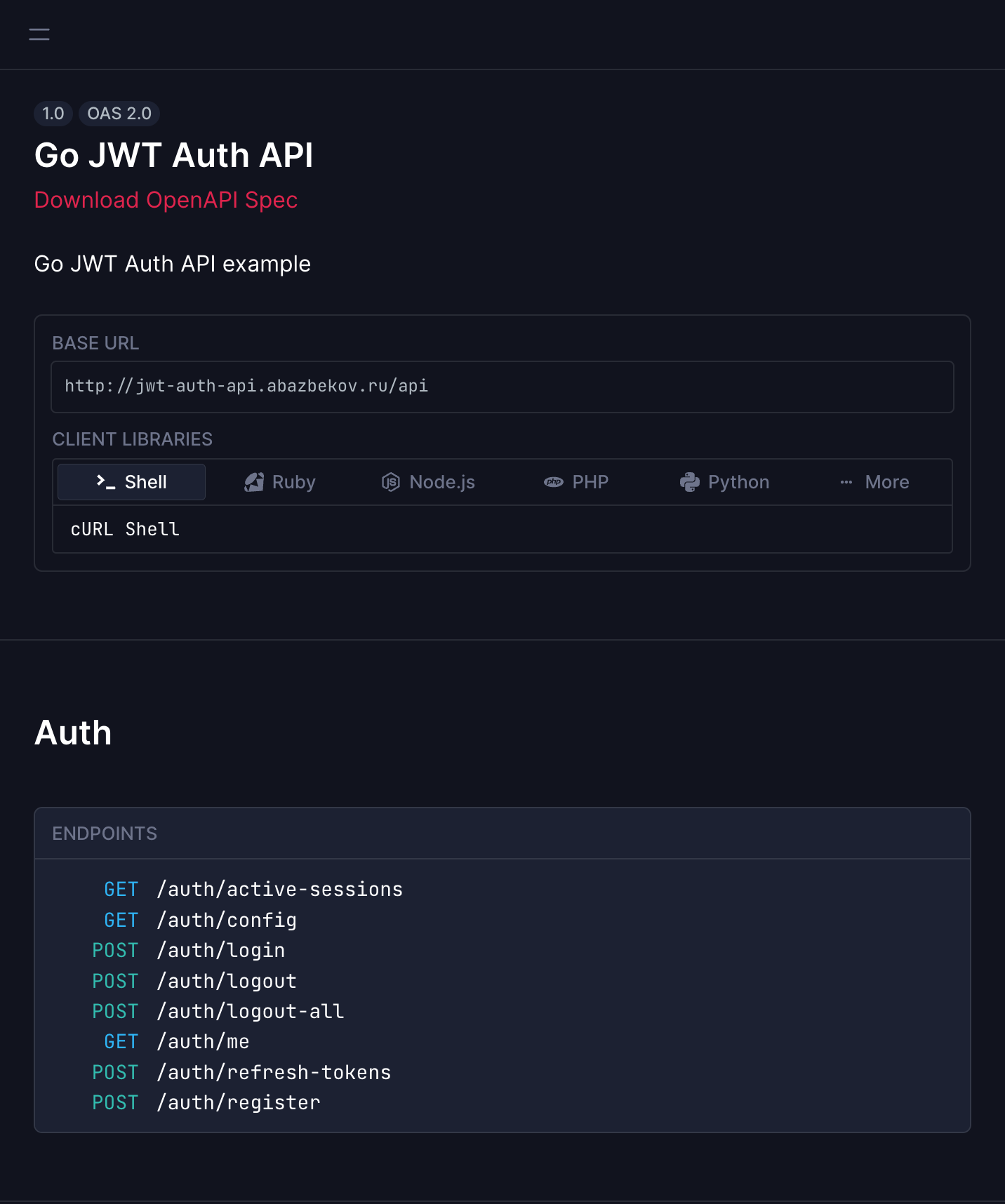This screenshot has height=1204, width=1005.
Task: Select the Ruby client library tab
Action: [x=279, y=482]
